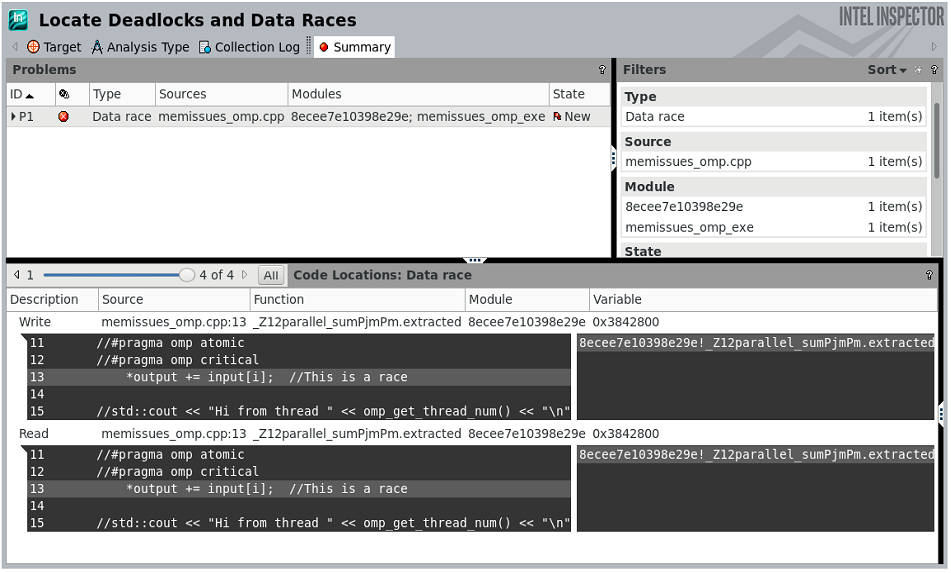Screen dimensions: 951x573
Task: Click the Problems panel help icon
Action: (602, 70)
